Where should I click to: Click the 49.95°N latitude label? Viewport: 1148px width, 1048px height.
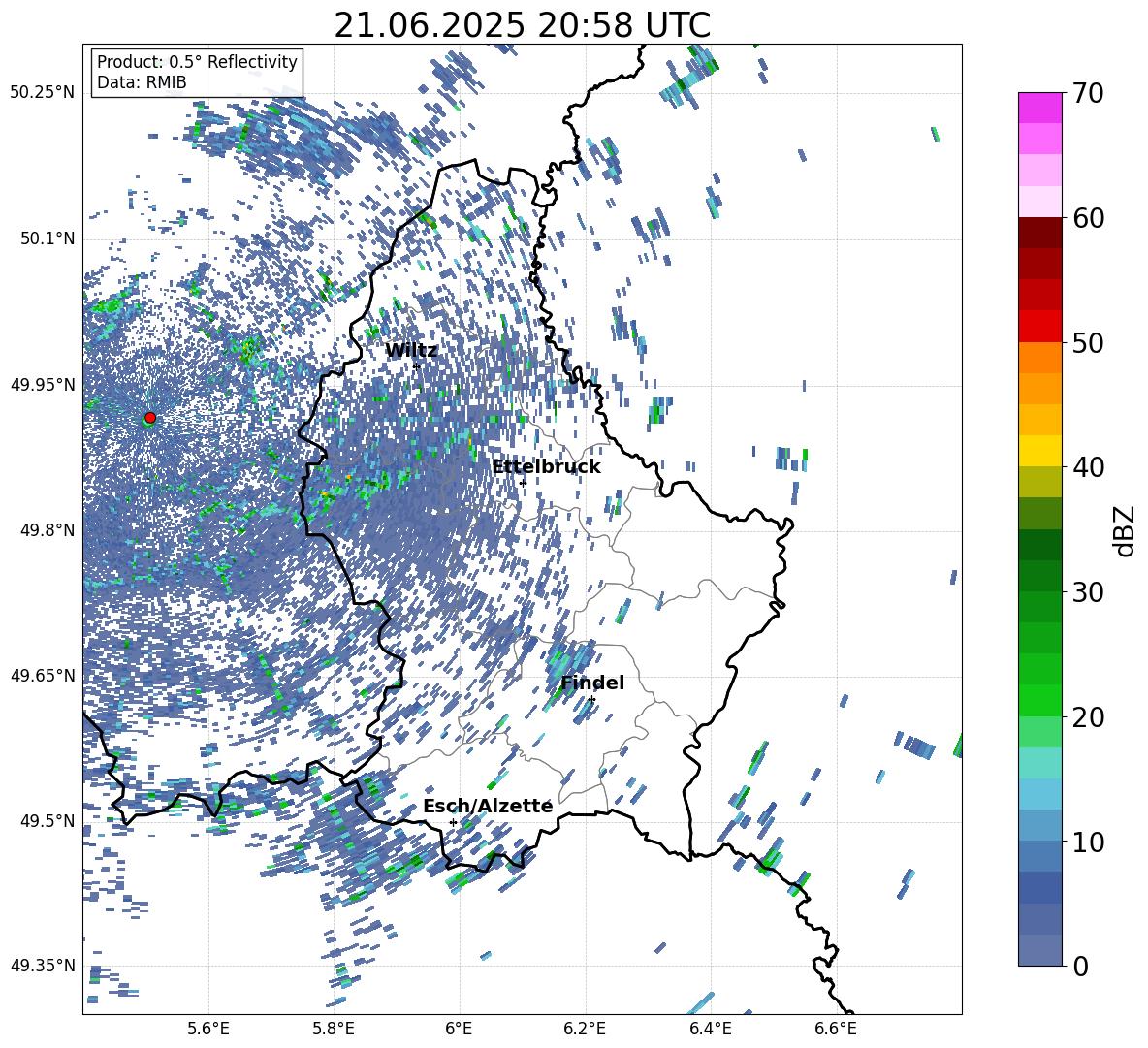[43, 384]
